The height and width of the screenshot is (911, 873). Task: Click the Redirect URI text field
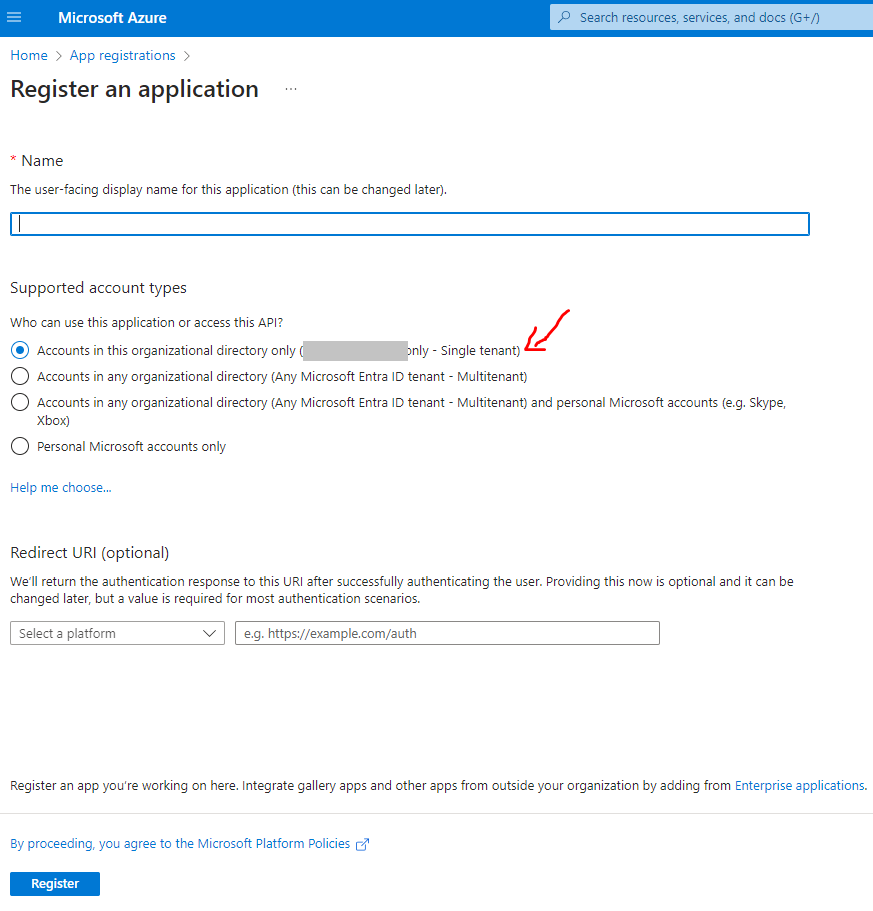tap(447, 633)
